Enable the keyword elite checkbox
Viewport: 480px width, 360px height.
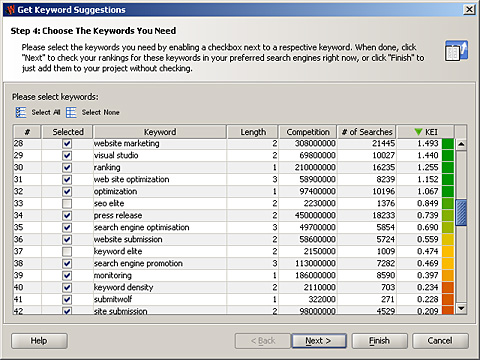(67, 252)
